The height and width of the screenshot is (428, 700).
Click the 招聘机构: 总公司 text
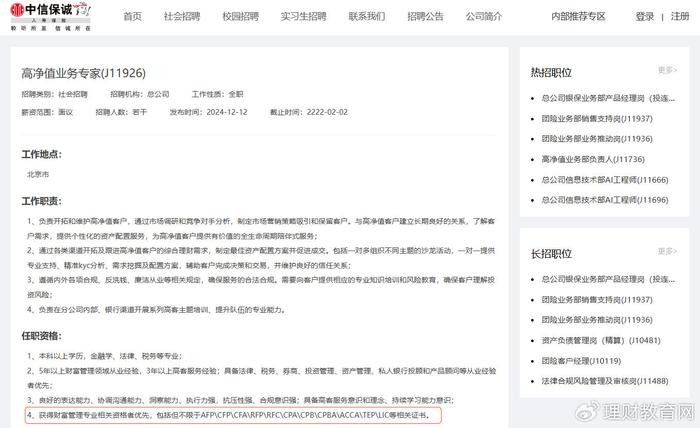pos(140,94)
